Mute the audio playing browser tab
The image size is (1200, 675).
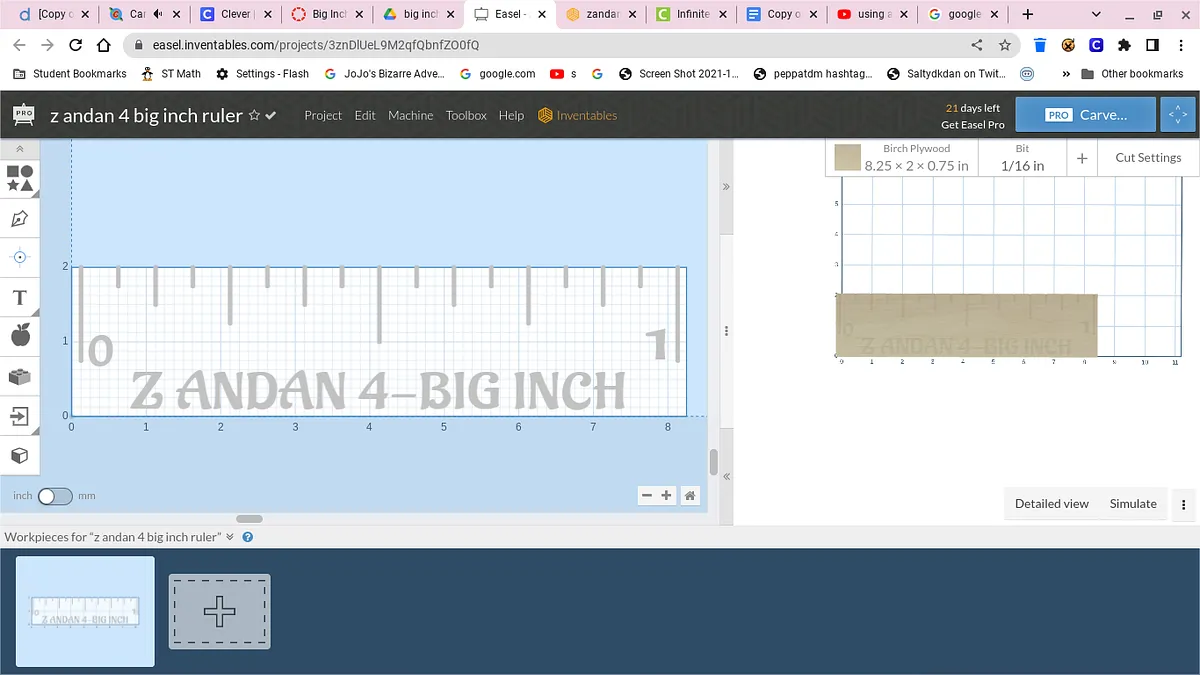click(x=158, y=15)
